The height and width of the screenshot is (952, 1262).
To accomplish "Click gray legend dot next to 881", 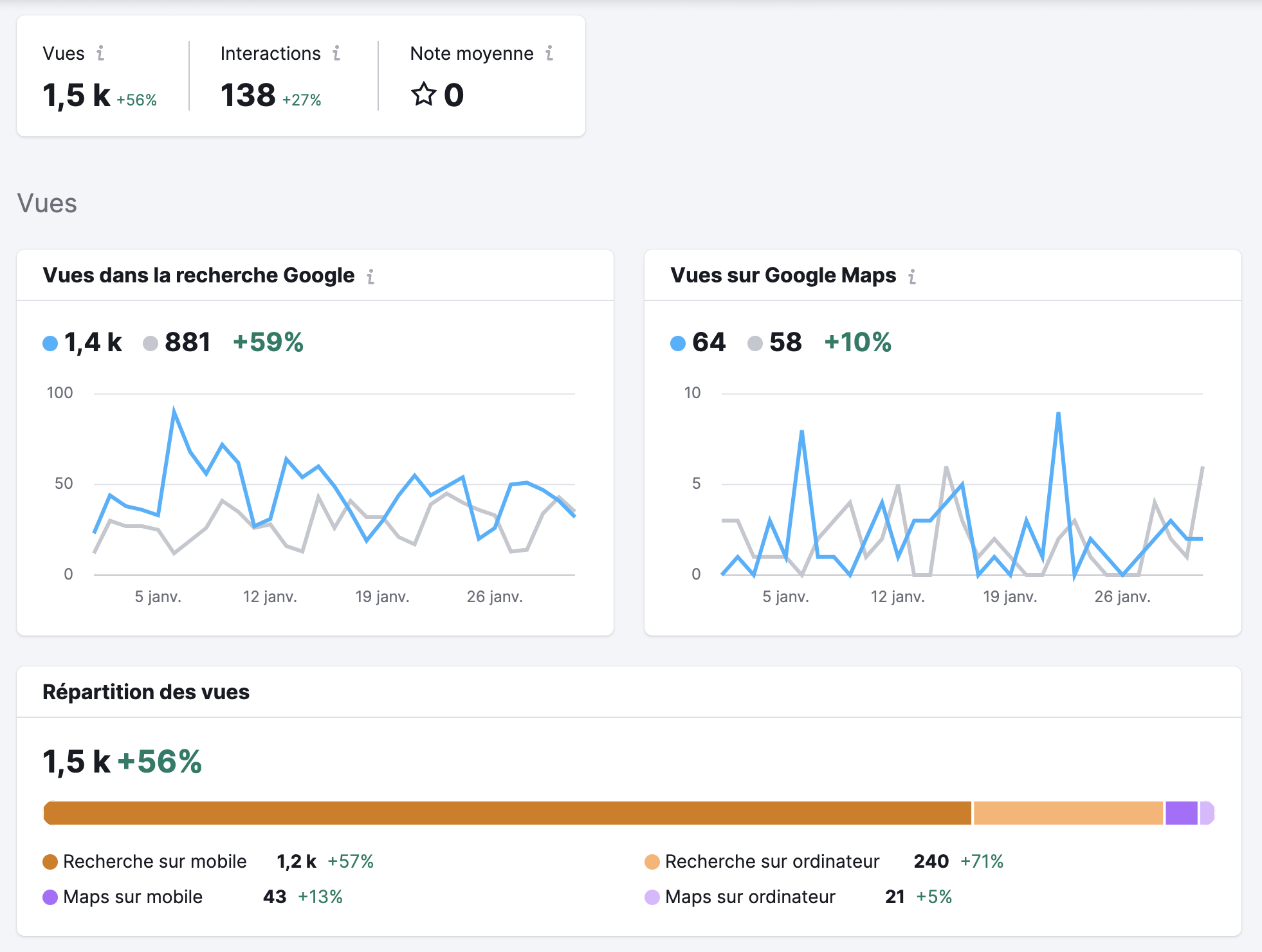I will (151, 343).
